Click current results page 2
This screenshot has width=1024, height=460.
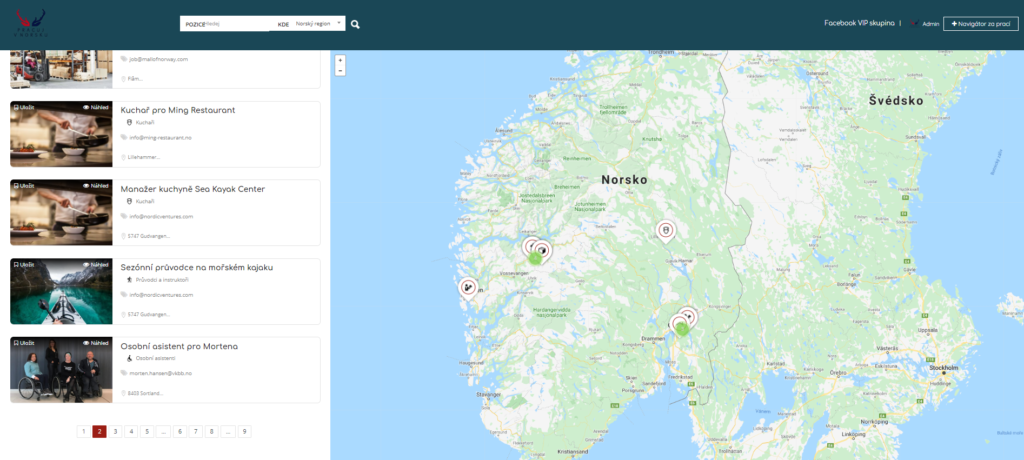pos(99,431)
